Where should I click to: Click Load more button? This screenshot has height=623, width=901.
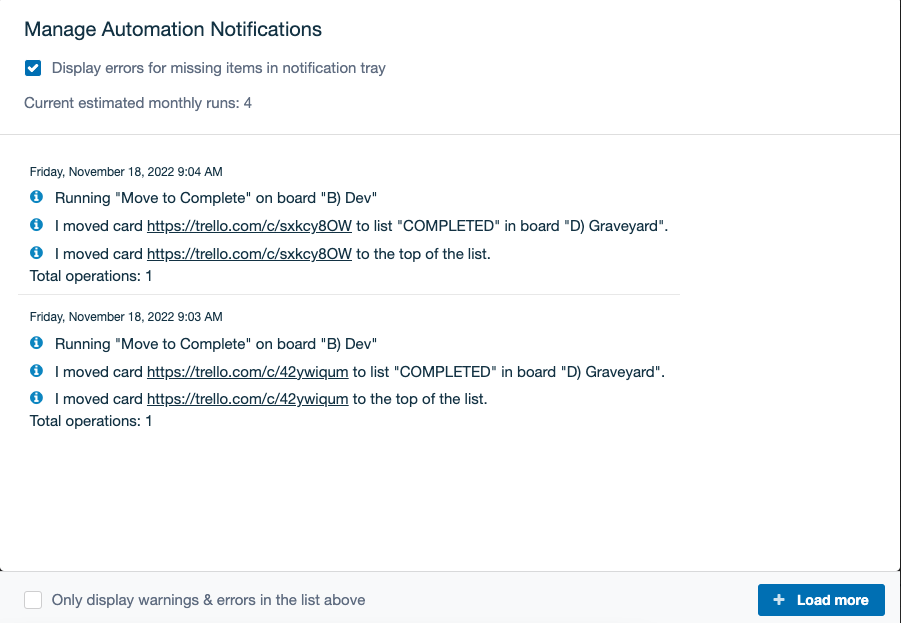(x=821, y=600)
